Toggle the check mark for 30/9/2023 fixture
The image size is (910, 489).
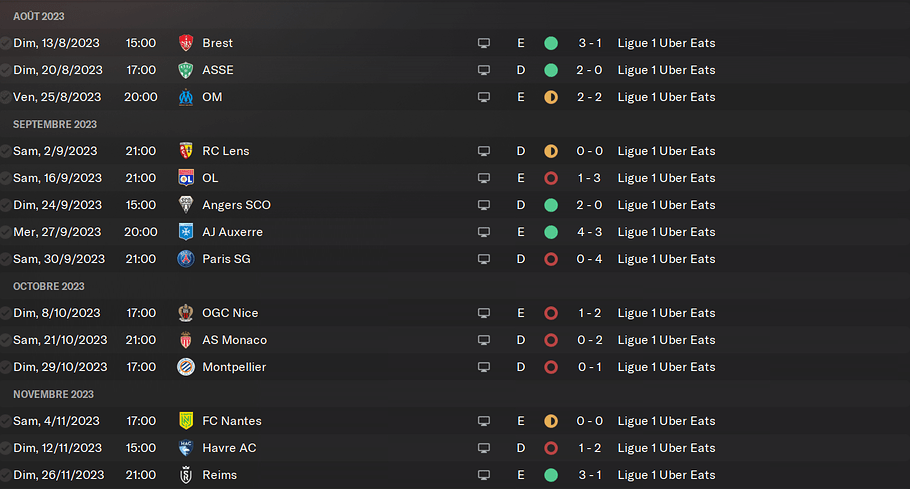(x=7, y=259)
